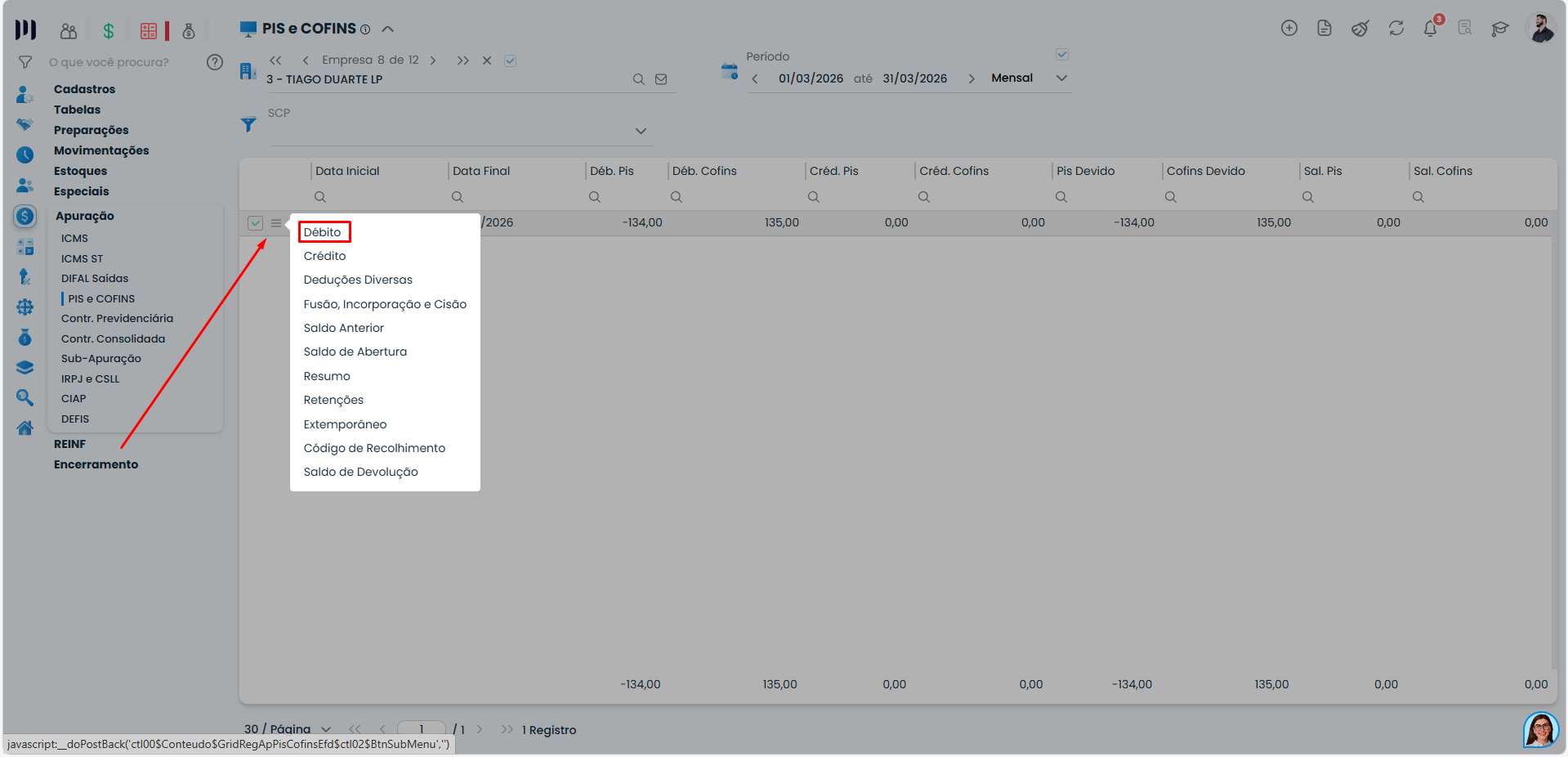Expand the SCP dropdown
The width and height of the screenshot is (1568, 757).
[x=641, y=131]
